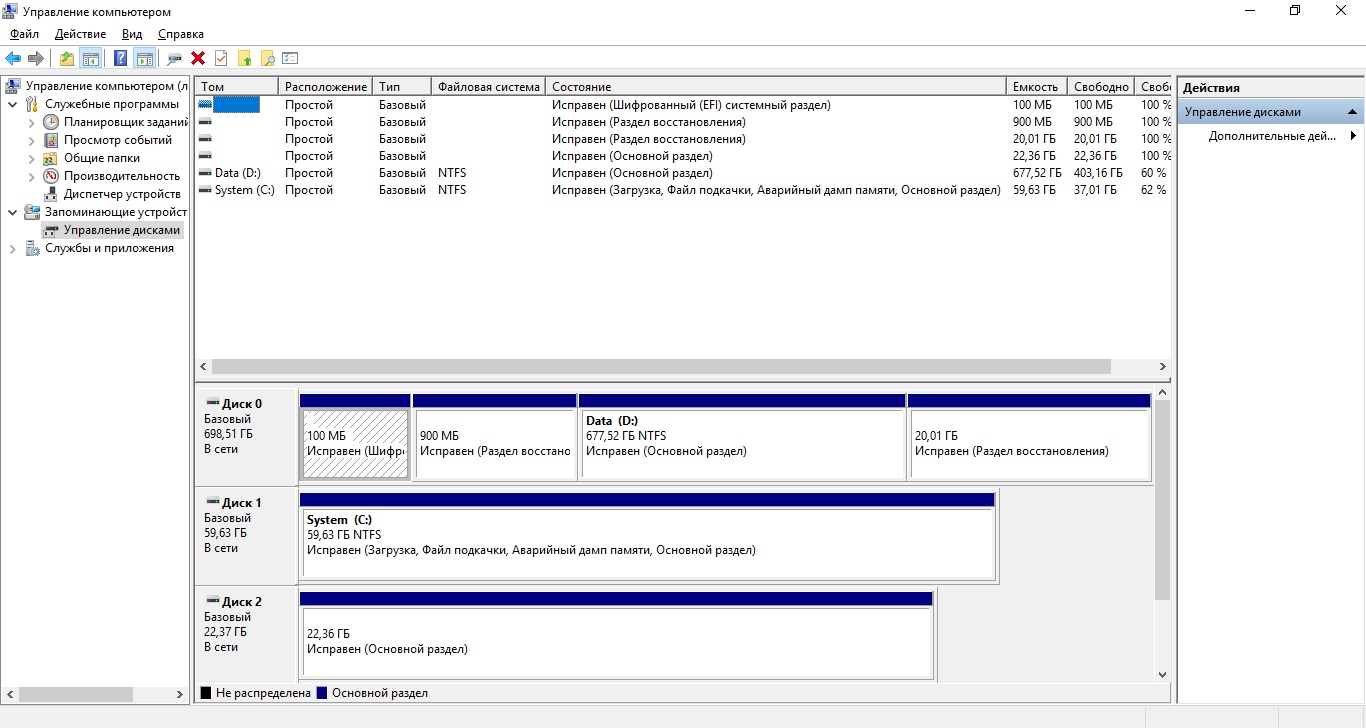The height and width of the screenshot is (728, 1366).
Task: Sort volumes by the Том column header
Action: [237, 87]
